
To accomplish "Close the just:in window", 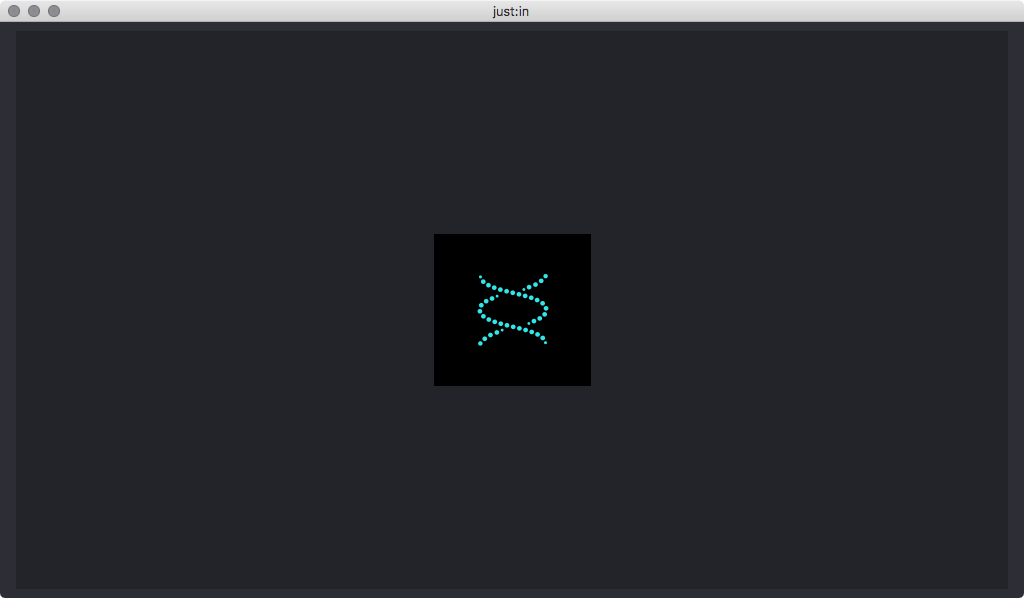I will pyautogui.click(x=14, y=11).
